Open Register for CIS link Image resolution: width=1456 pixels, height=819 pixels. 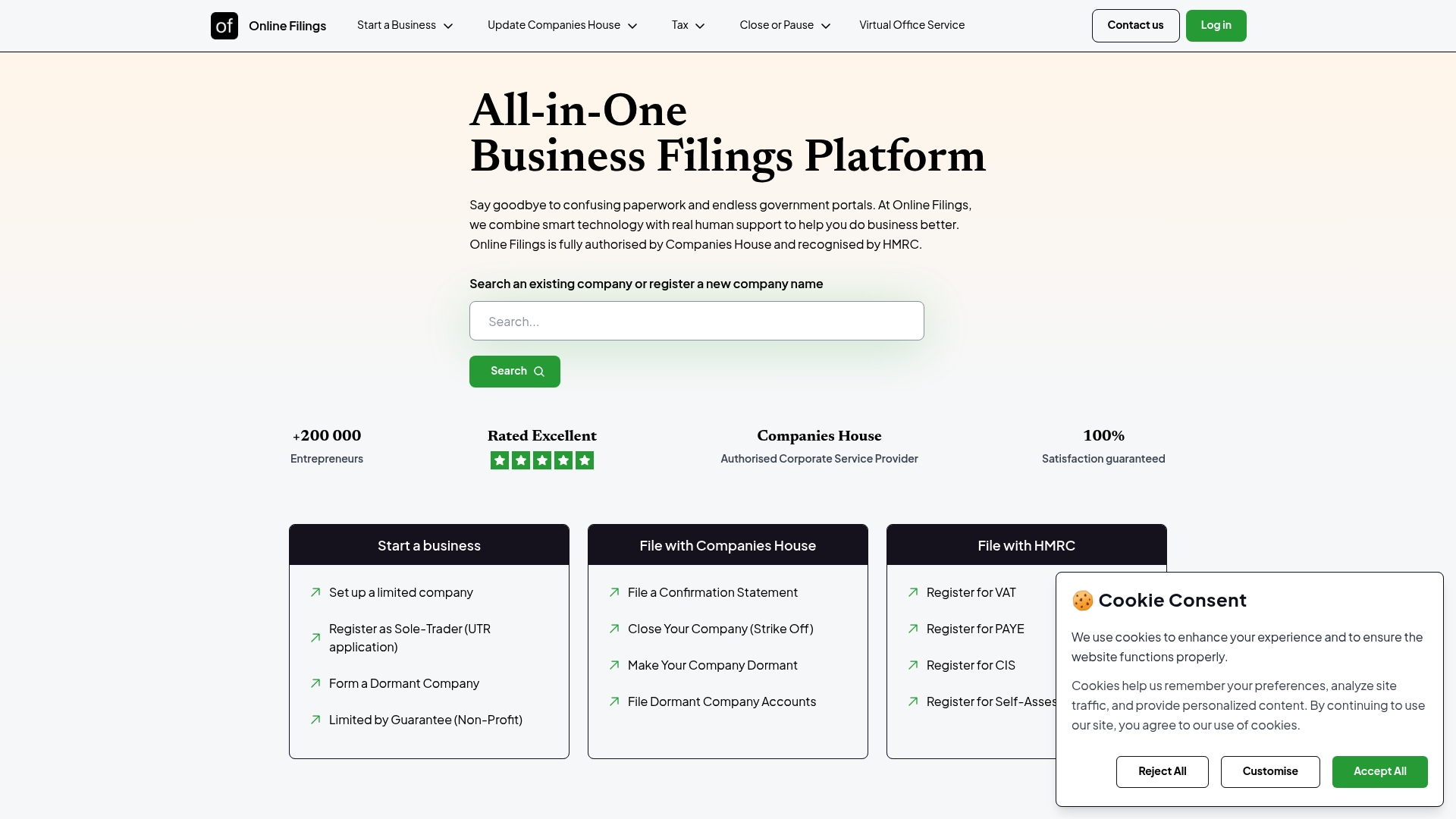point(971,665)
